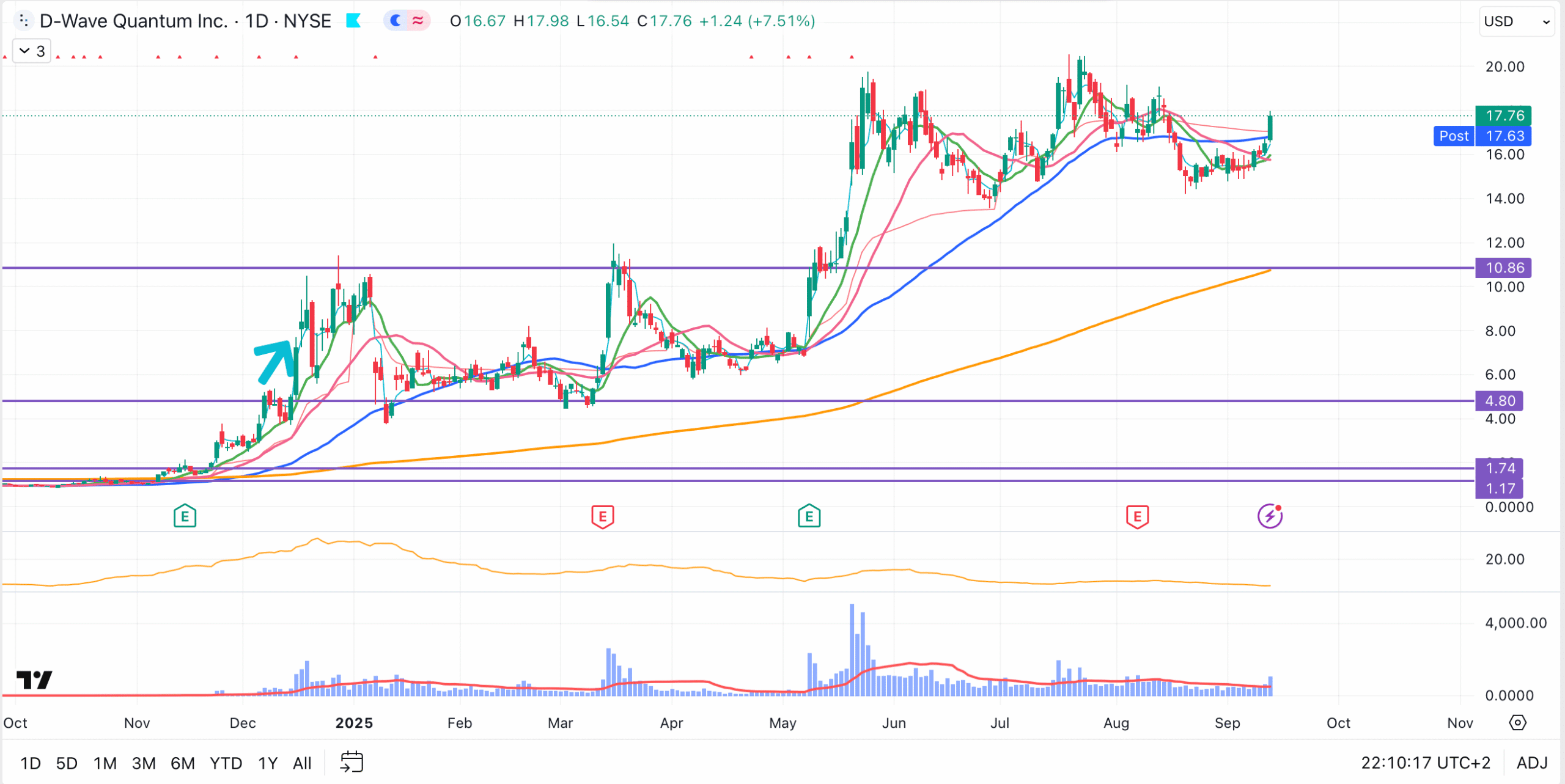This screenshot has height=784, width=1565.
Task: Open the November green earnings E marker
Action: (x=185, y=516)
